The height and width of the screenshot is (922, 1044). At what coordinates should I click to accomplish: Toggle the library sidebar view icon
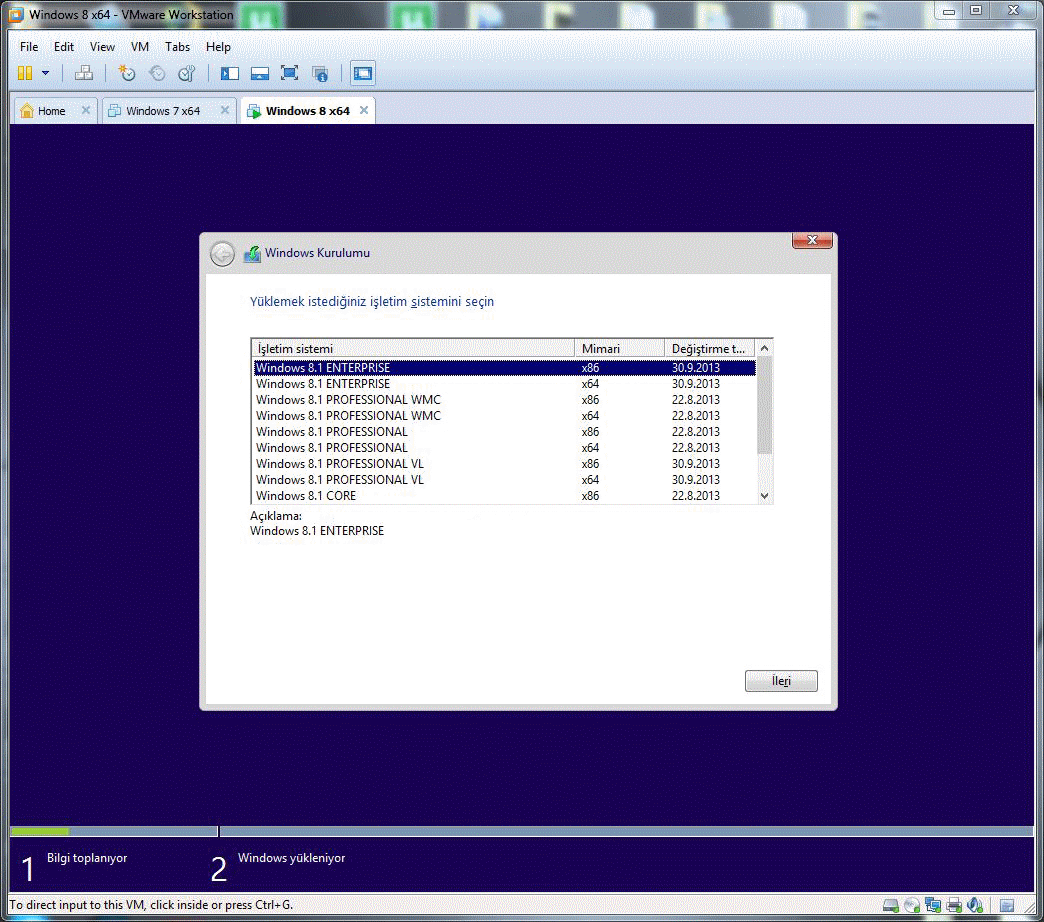230,73
